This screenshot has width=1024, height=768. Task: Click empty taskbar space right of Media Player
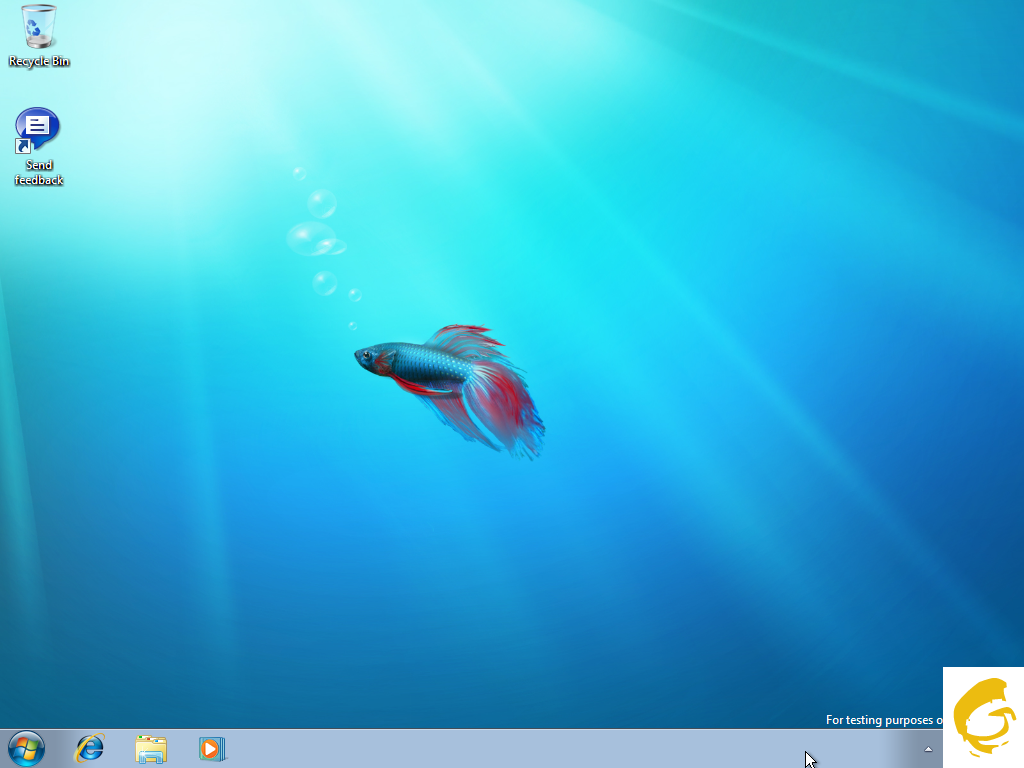pyautogui.click(x=500, y=749)
